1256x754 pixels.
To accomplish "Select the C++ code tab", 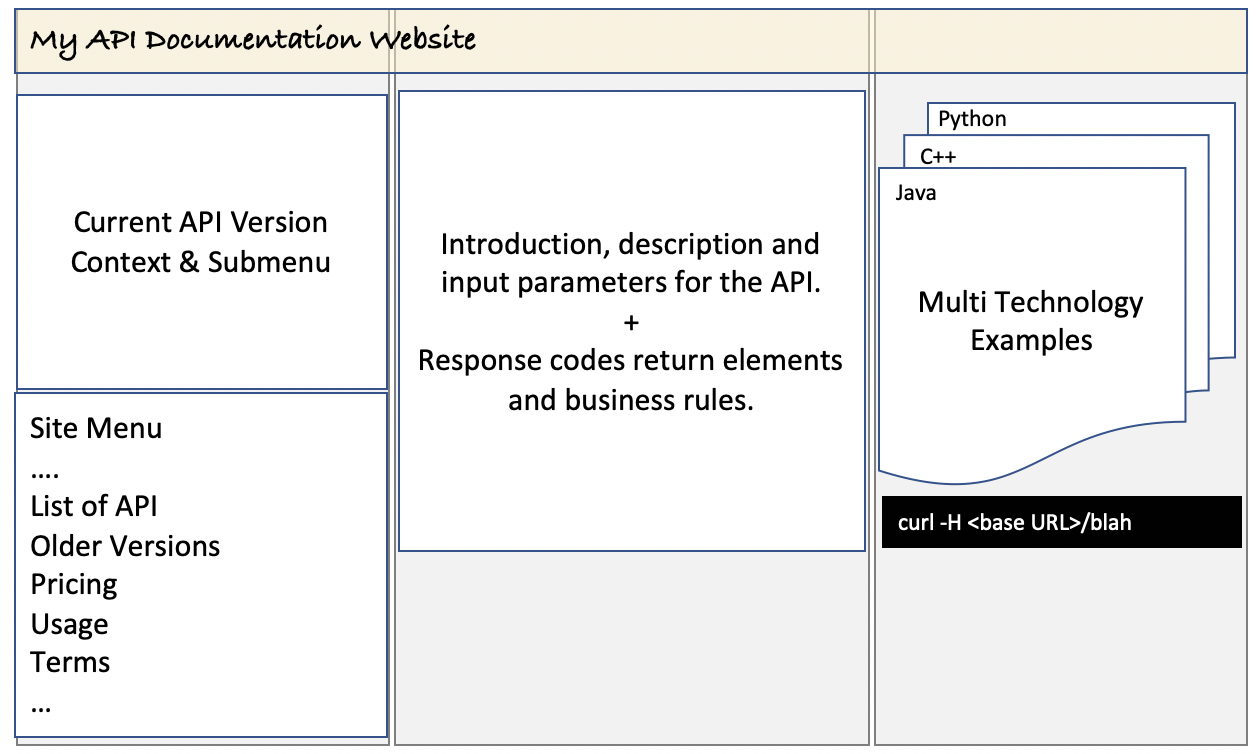I will pos(938,156).
